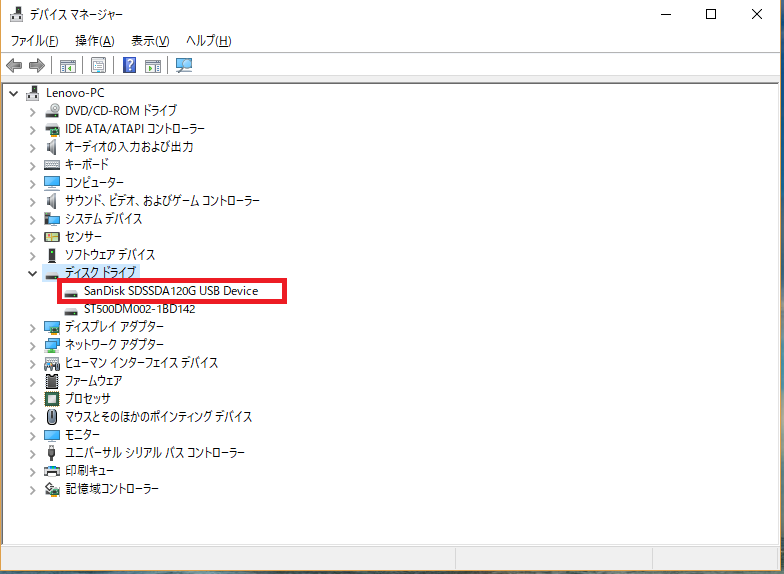Image resolution: width=784 pixels, height=574 pixels.
Task: Click the Lenovo-PC computer icon
Action: 33,93
